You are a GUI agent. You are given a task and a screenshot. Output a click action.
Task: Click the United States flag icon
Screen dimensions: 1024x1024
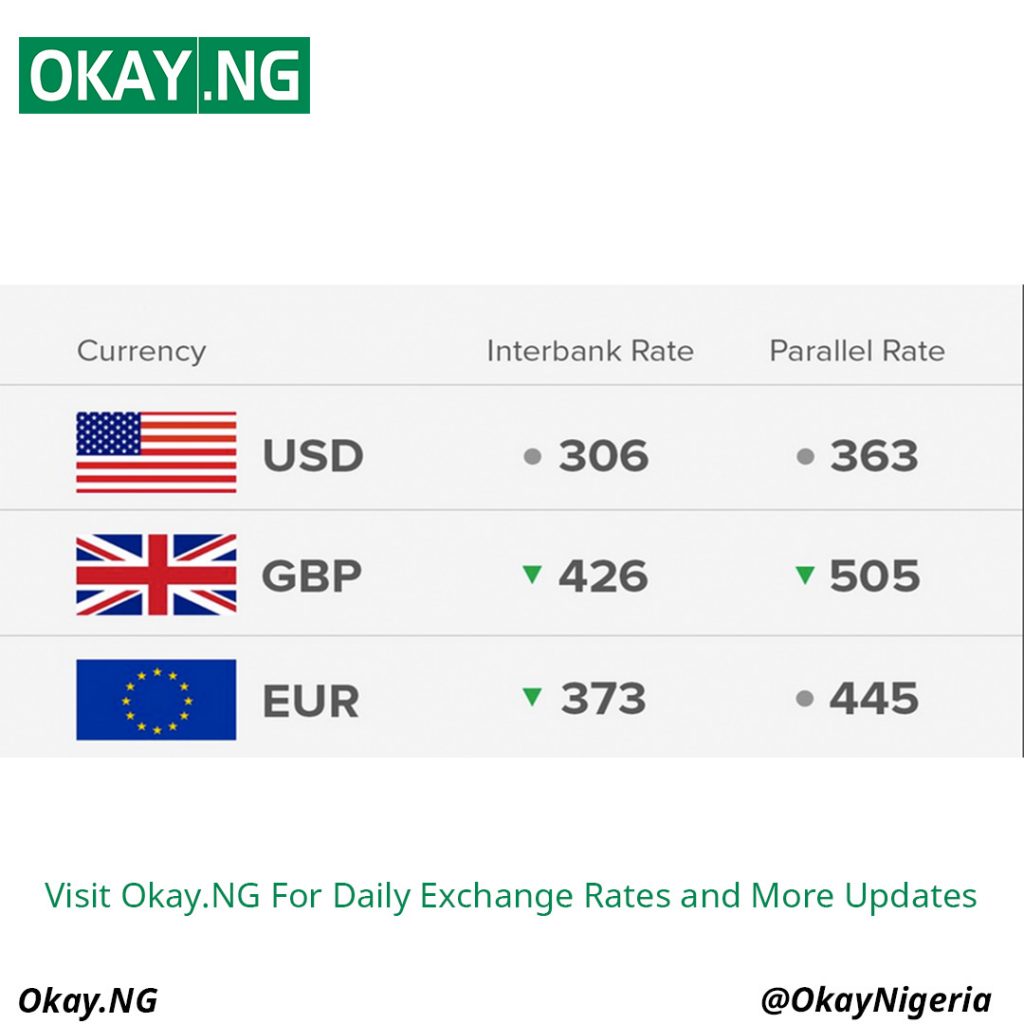pyautogui.click(x=156, y=452)
